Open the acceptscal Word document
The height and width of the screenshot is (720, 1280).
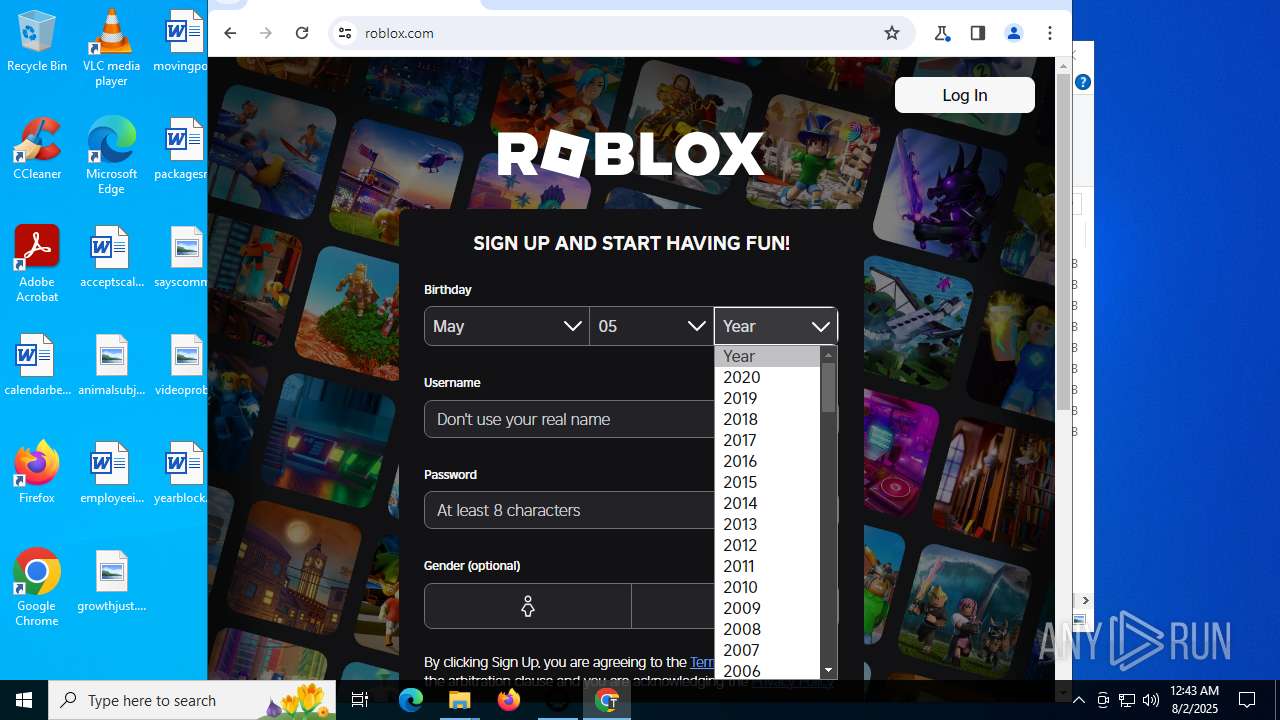coord(111,256)
